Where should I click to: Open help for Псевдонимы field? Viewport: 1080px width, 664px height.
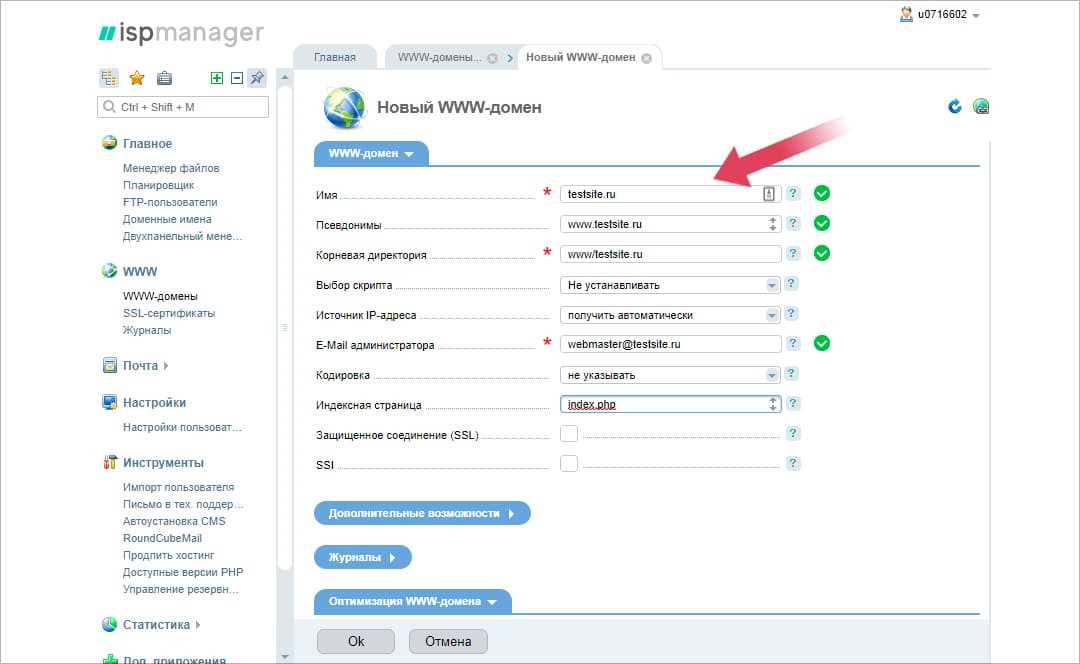point(793,223)
